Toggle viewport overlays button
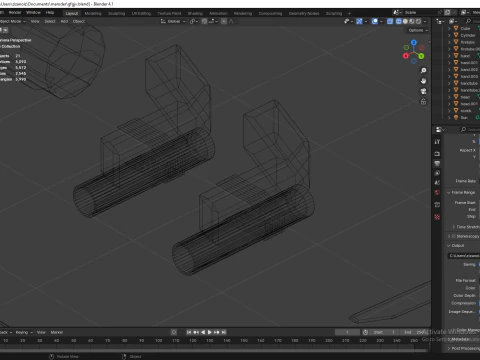 tap(375, 21)
